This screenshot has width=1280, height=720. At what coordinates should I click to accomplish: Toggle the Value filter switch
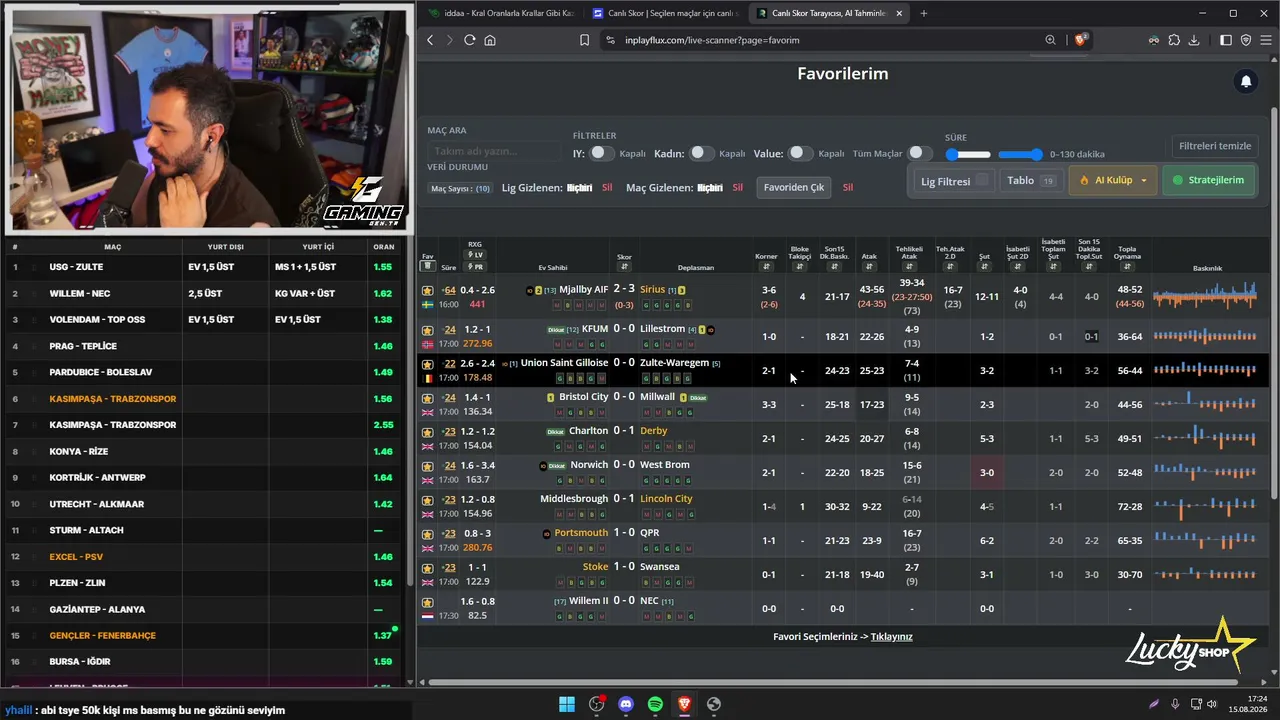[800, 153]
